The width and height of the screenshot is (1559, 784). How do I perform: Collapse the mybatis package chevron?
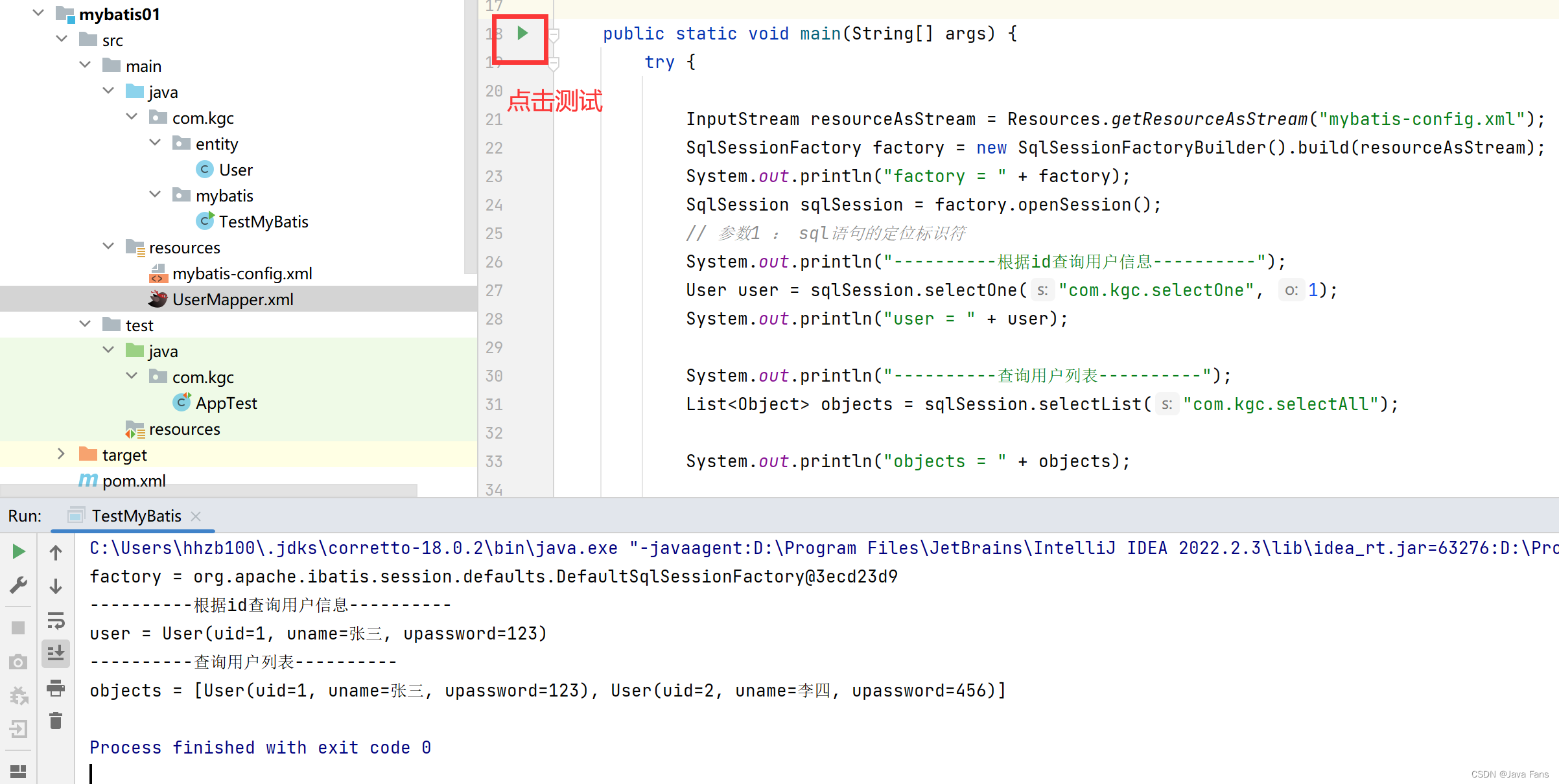click(x=155, y=194)
